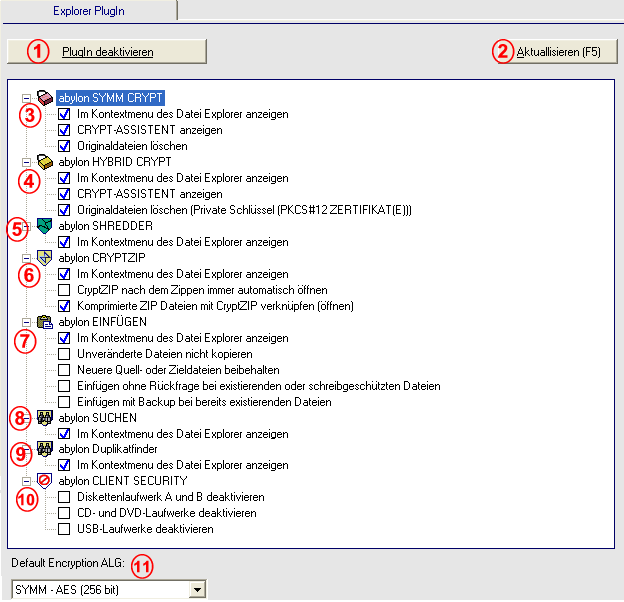
Task: Uncheck 'Originaldateien löschen' under SYMM CRYPT
Action: (x=65, y=146)
